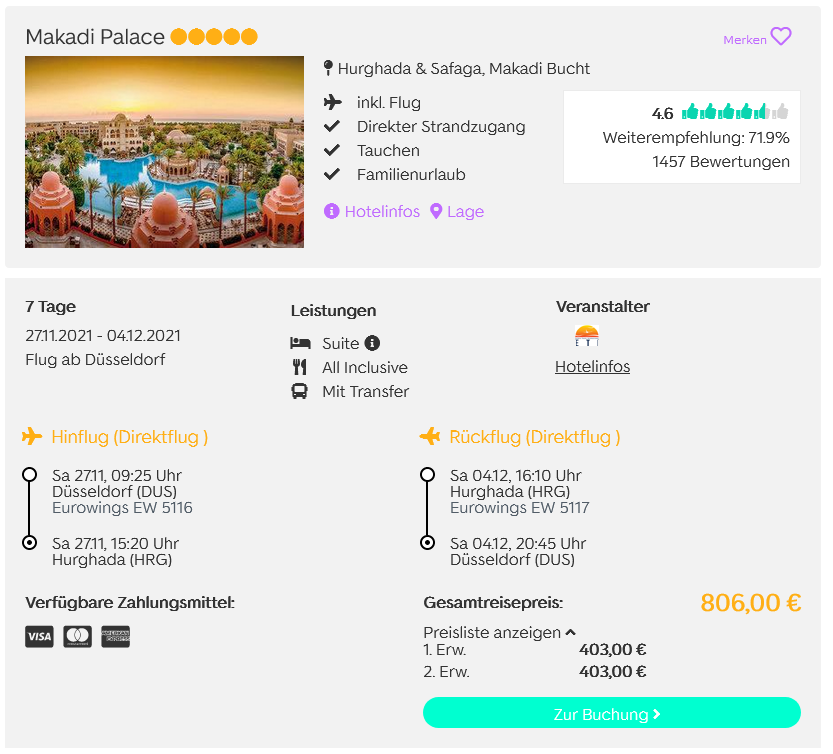Viewport: 833px width, 754px height.
Task: Open purple Hotelinfos link beside Lage
Action: (382, 211)
